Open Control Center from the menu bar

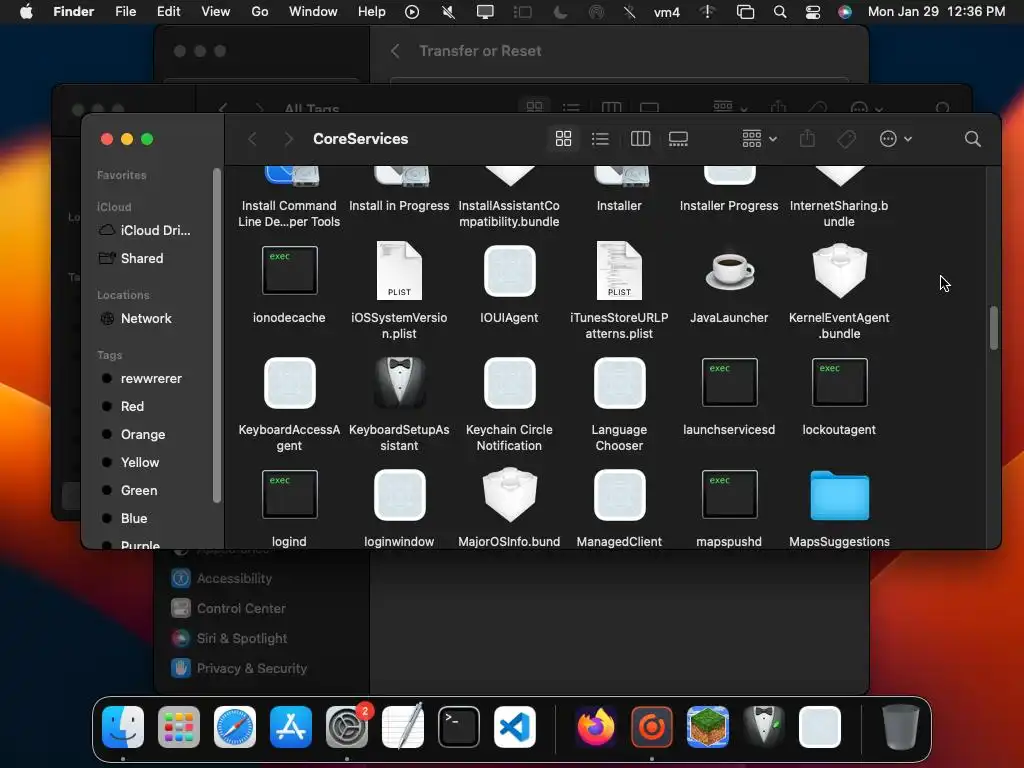[812, 12]
